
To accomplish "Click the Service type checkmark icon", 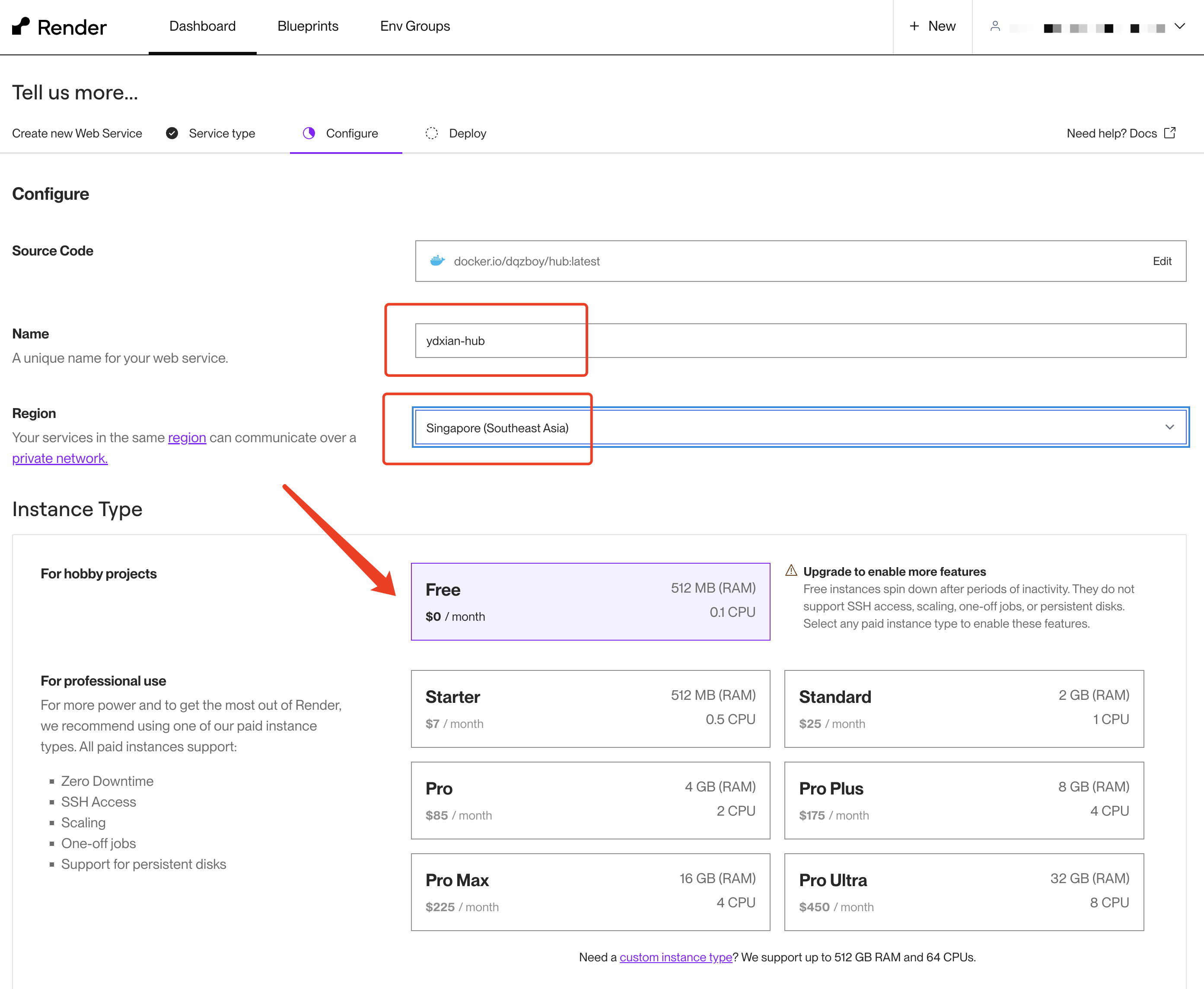I will click(172, 133).
